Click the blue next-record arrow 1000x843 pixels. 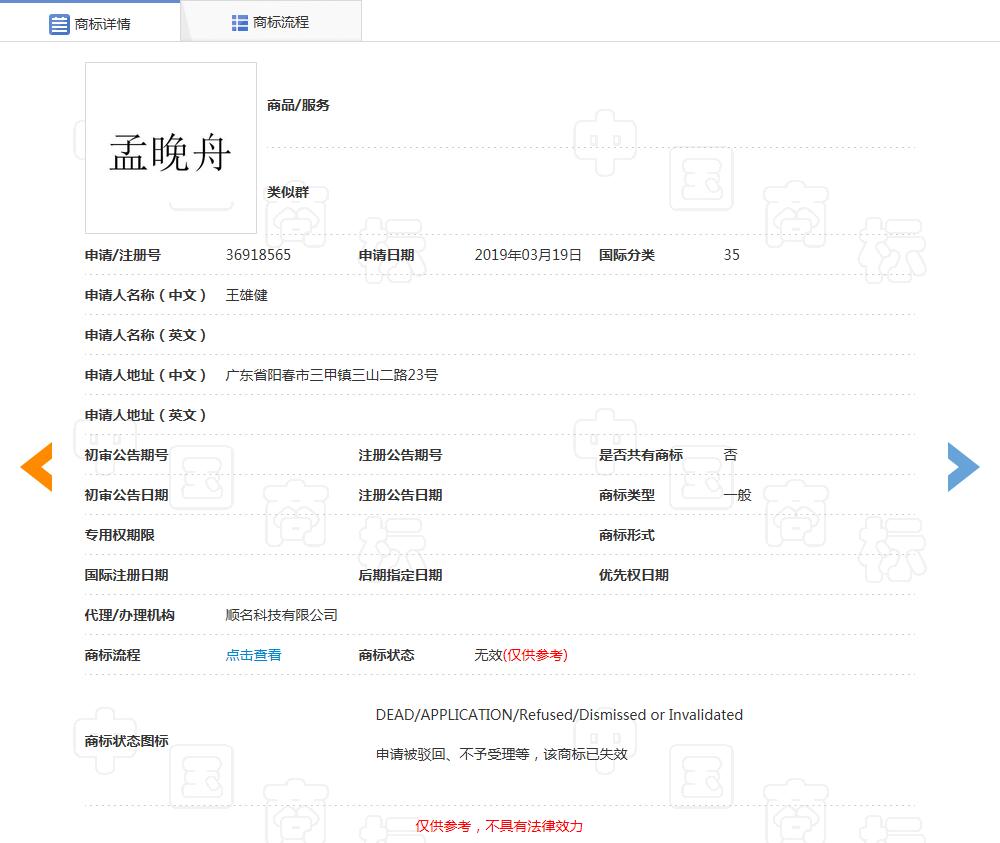click(963, 466)
